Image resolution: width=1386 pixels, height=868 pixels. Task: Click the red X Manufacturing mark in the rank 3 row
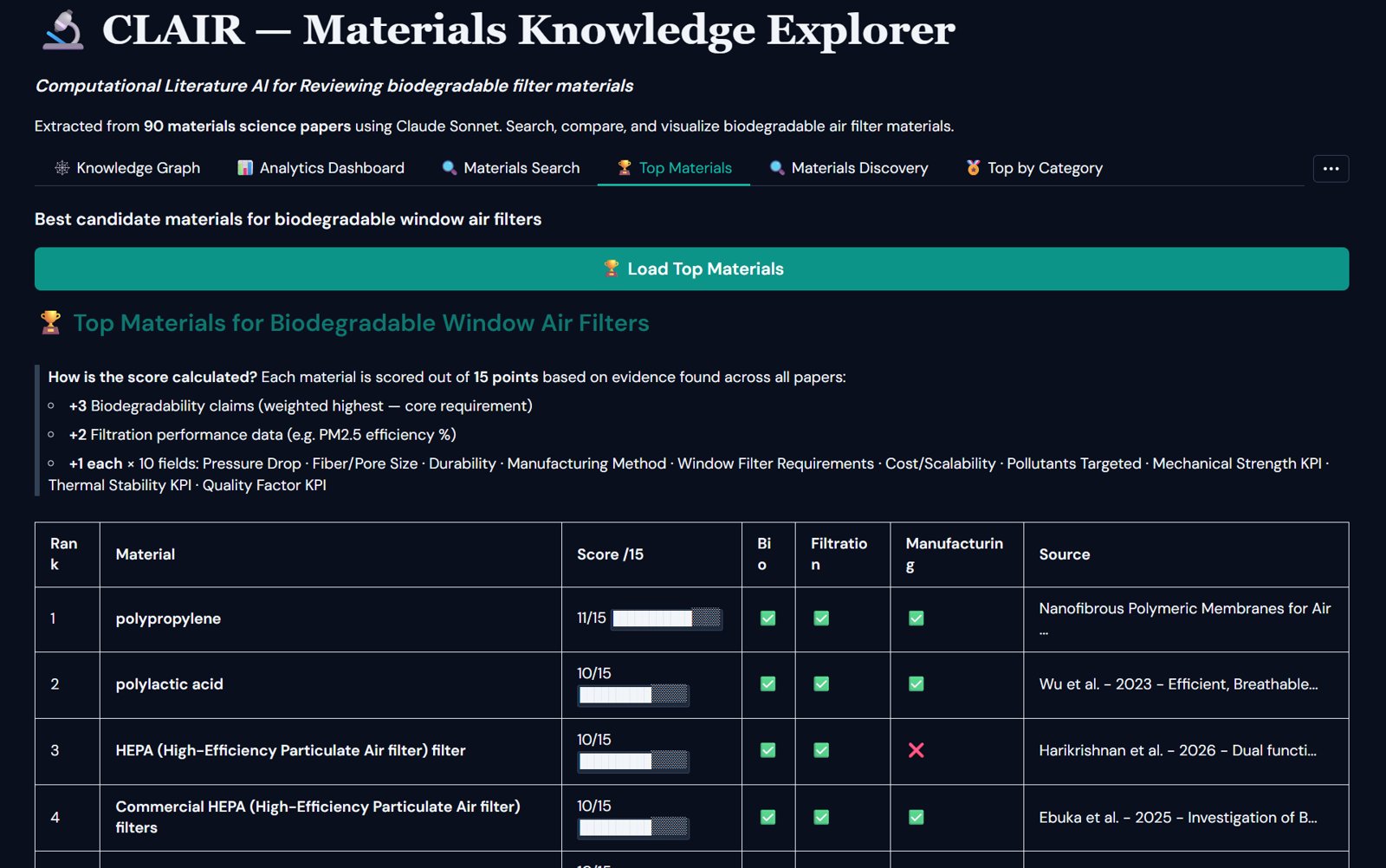916,750
